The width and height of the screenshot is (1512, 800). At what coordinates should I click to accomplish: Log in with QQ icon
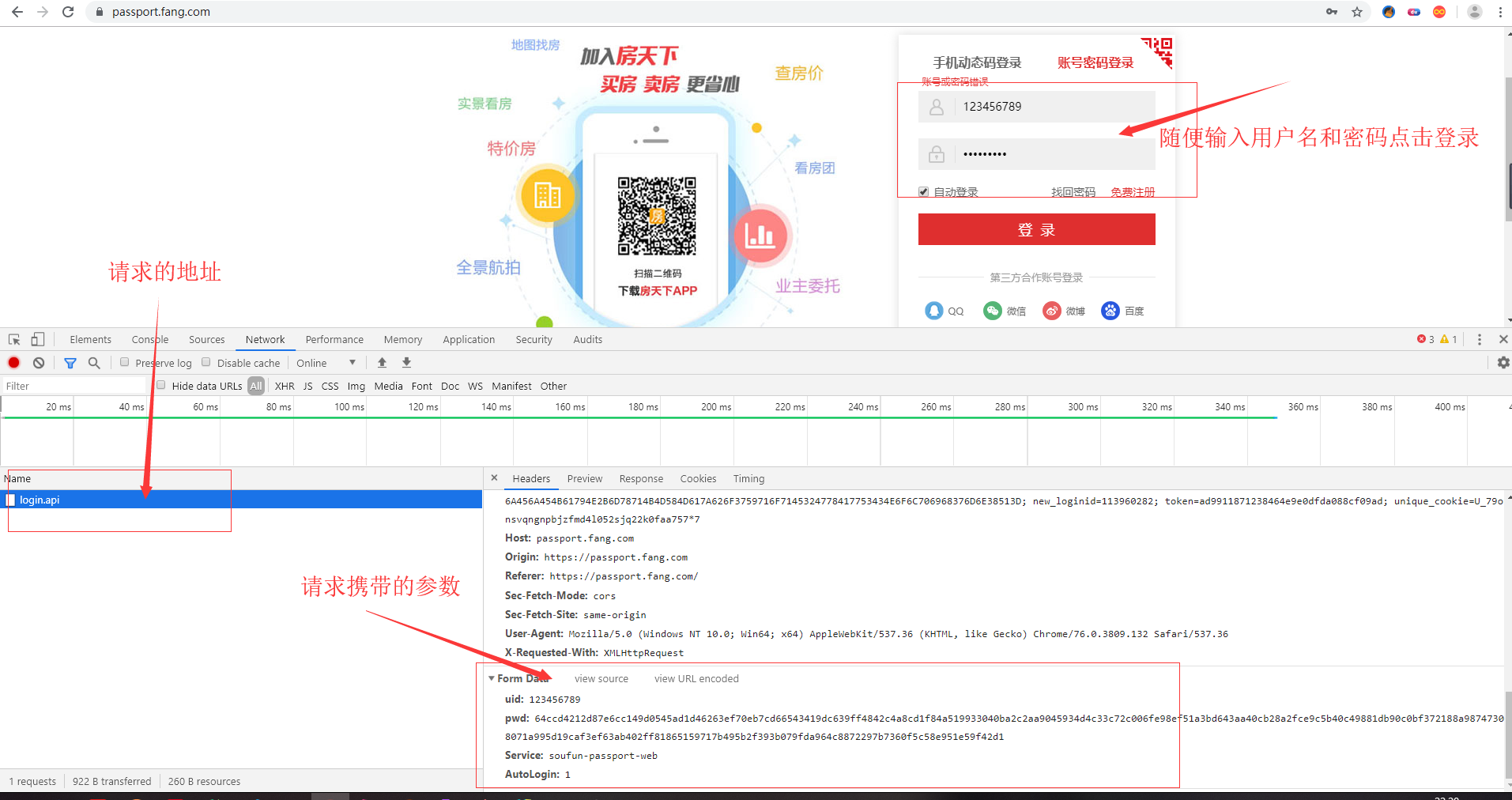[934, 311]
